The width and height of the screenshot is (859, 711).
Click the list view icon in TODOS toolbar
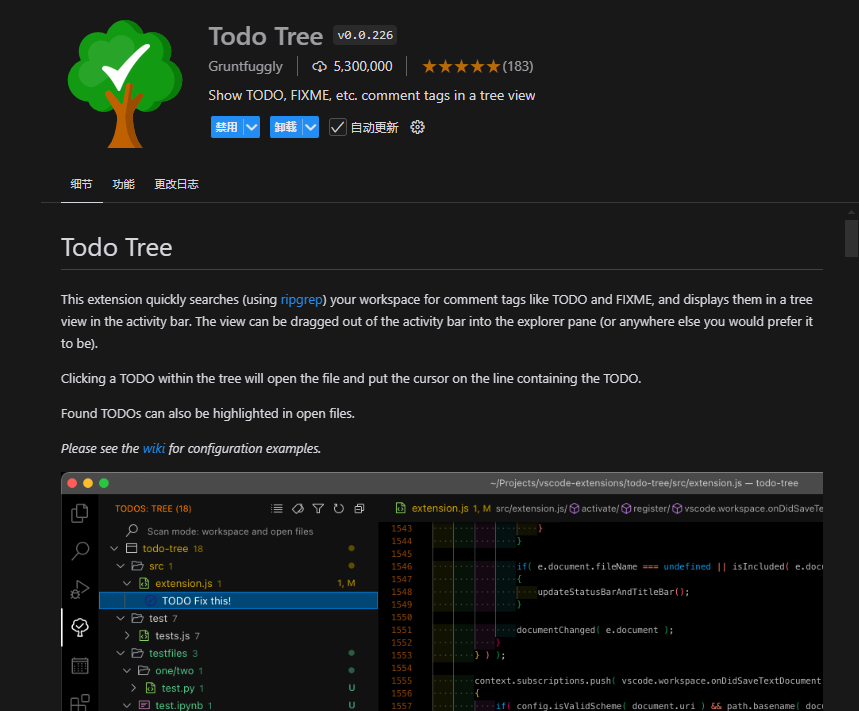coord(277,508)
